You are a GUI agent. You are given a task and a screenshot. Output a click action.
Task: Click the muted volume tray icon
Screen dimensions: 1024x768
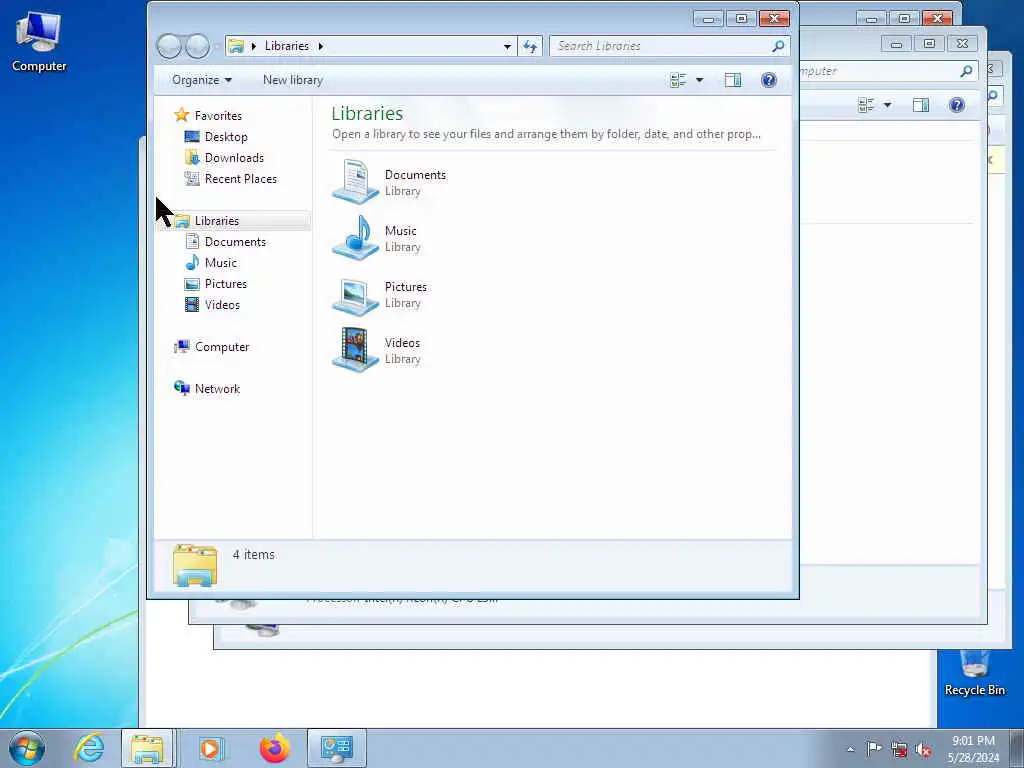pos(922,749)
